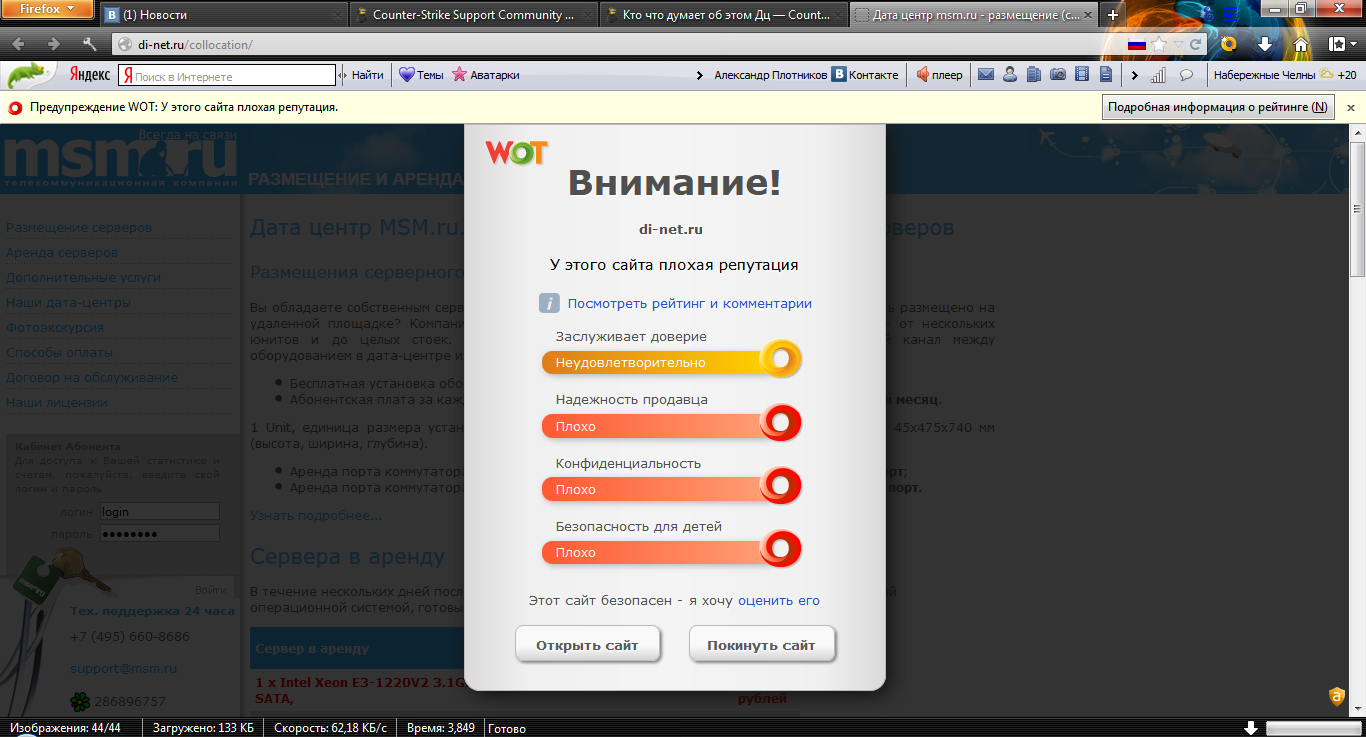Open the плеер speaker button
Screen dimensions: 1366x737
[x=939, y=75]
